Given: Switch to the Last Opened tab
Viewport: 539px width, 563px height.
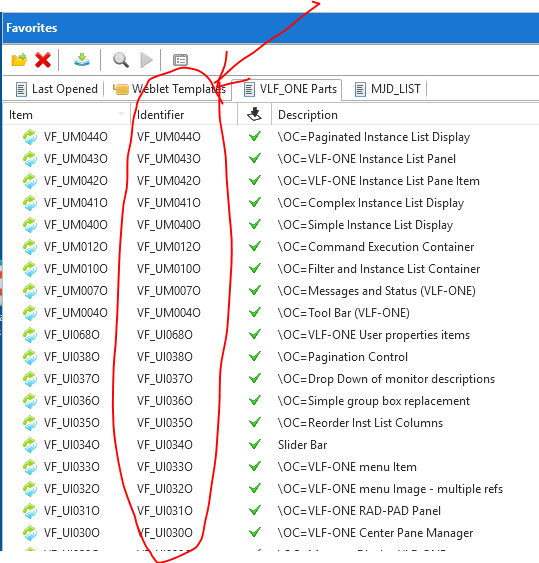Looking at the screenshot, I should (x=57, y=89).
